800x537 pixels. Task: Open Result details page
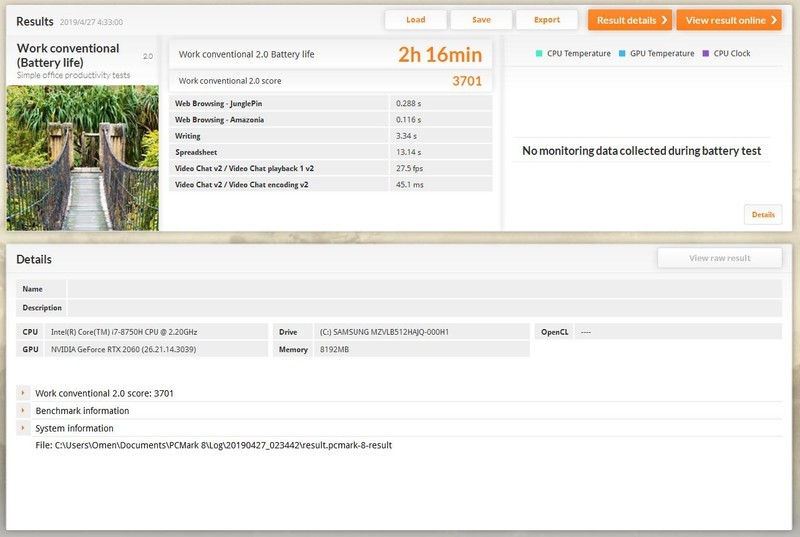pos(630,20)
